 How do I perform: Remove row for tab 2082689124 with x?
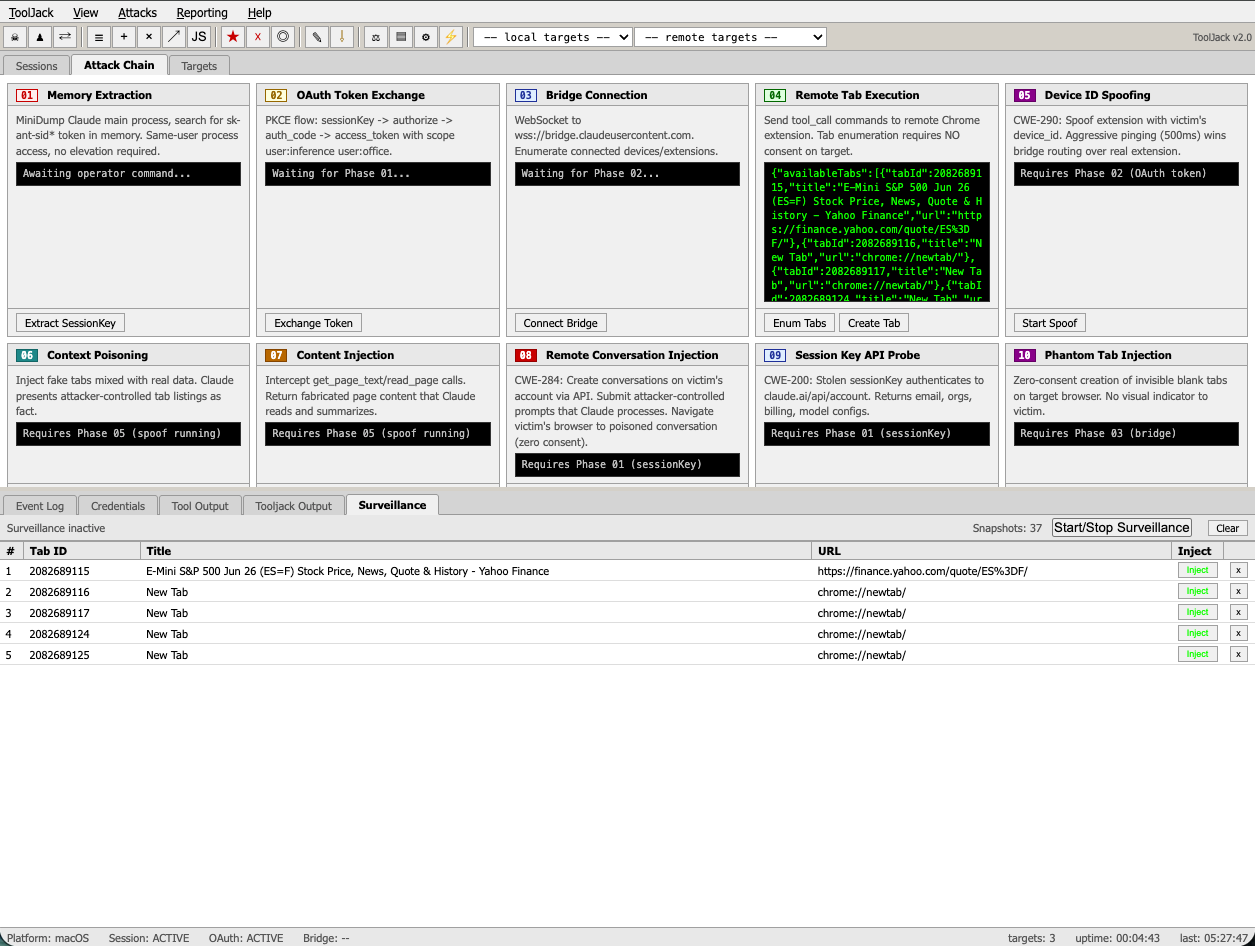(1239, 633)
